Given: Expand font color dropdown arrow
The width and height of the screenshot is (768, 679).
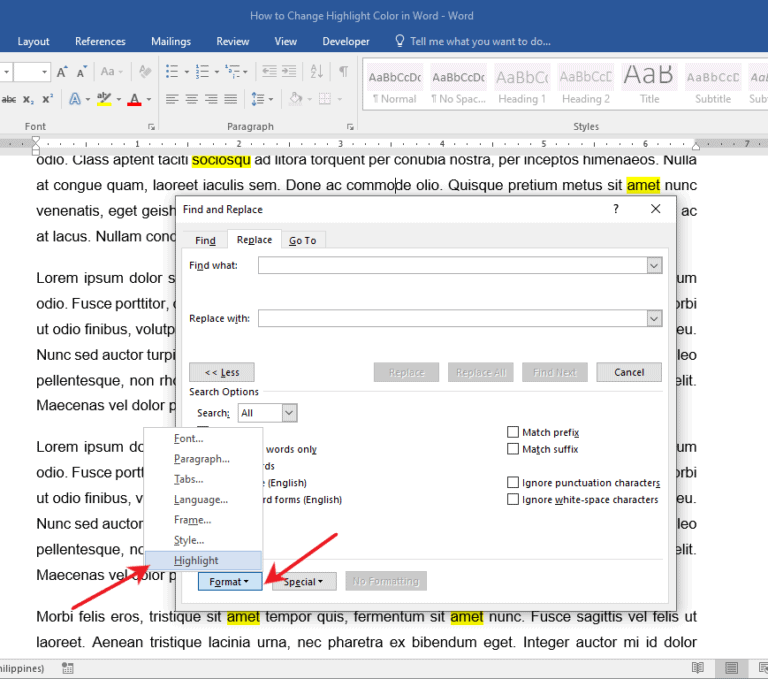Looking at the screenshot, I should click(149, 99).
